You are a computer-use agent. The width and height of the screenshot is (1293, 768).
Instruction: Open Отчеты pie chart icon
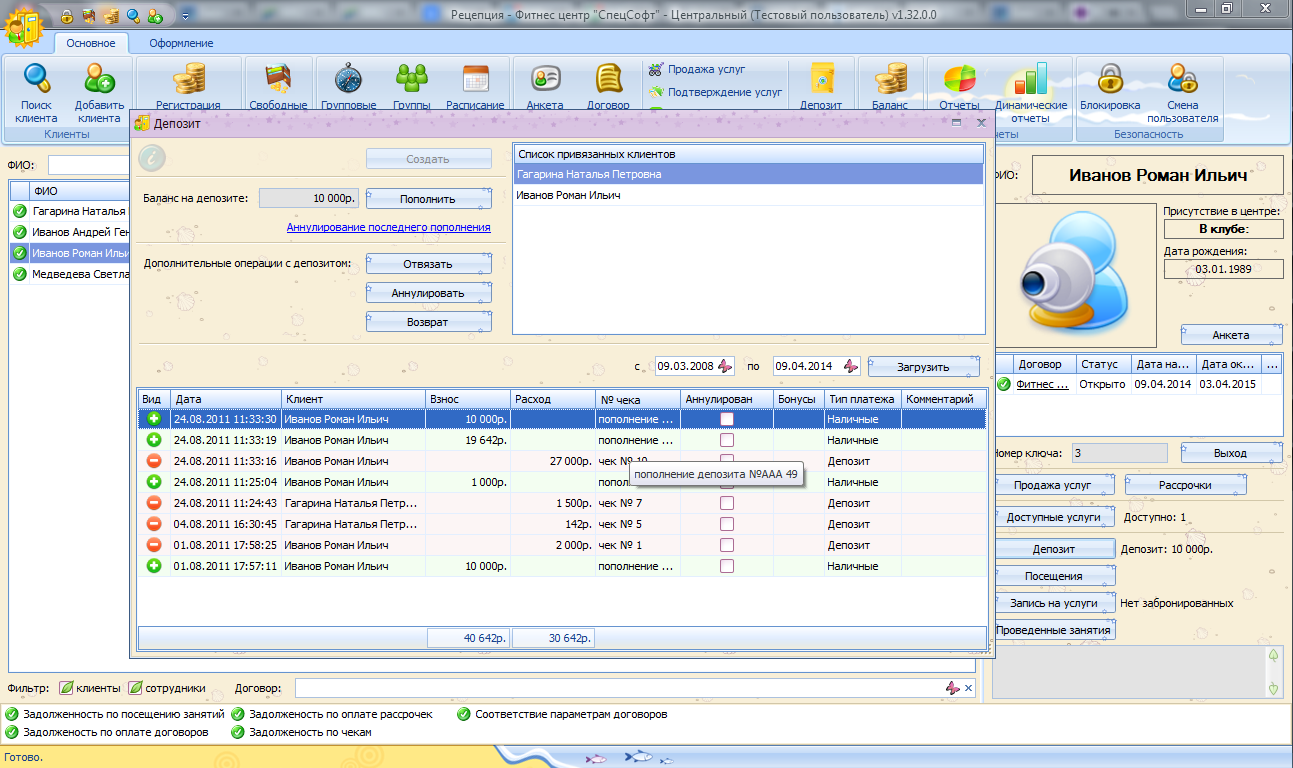point(959,79)
